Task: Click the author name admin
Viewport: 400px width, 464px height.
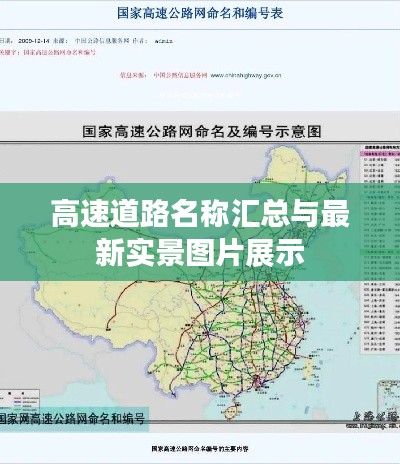Action: (x=164, y=41)
